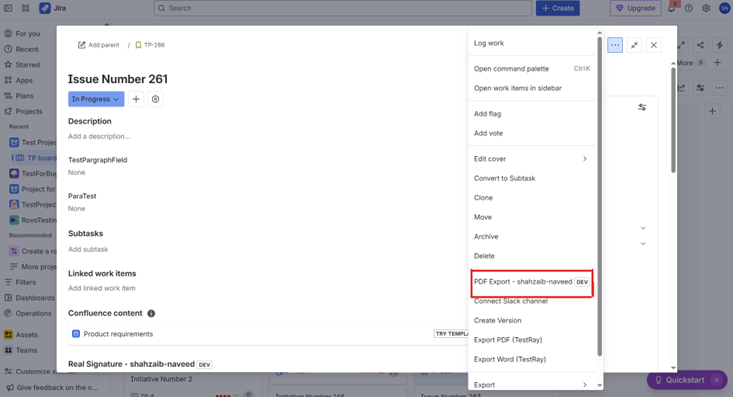Choose Add vote from menu
This screenshot has height=397, width=733.
tap(532, 133)
